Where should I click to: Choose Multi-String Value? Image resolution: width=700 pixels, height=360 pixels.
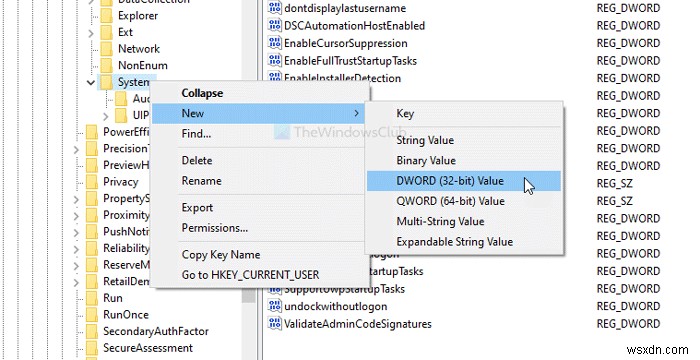[x=464, y=222]
